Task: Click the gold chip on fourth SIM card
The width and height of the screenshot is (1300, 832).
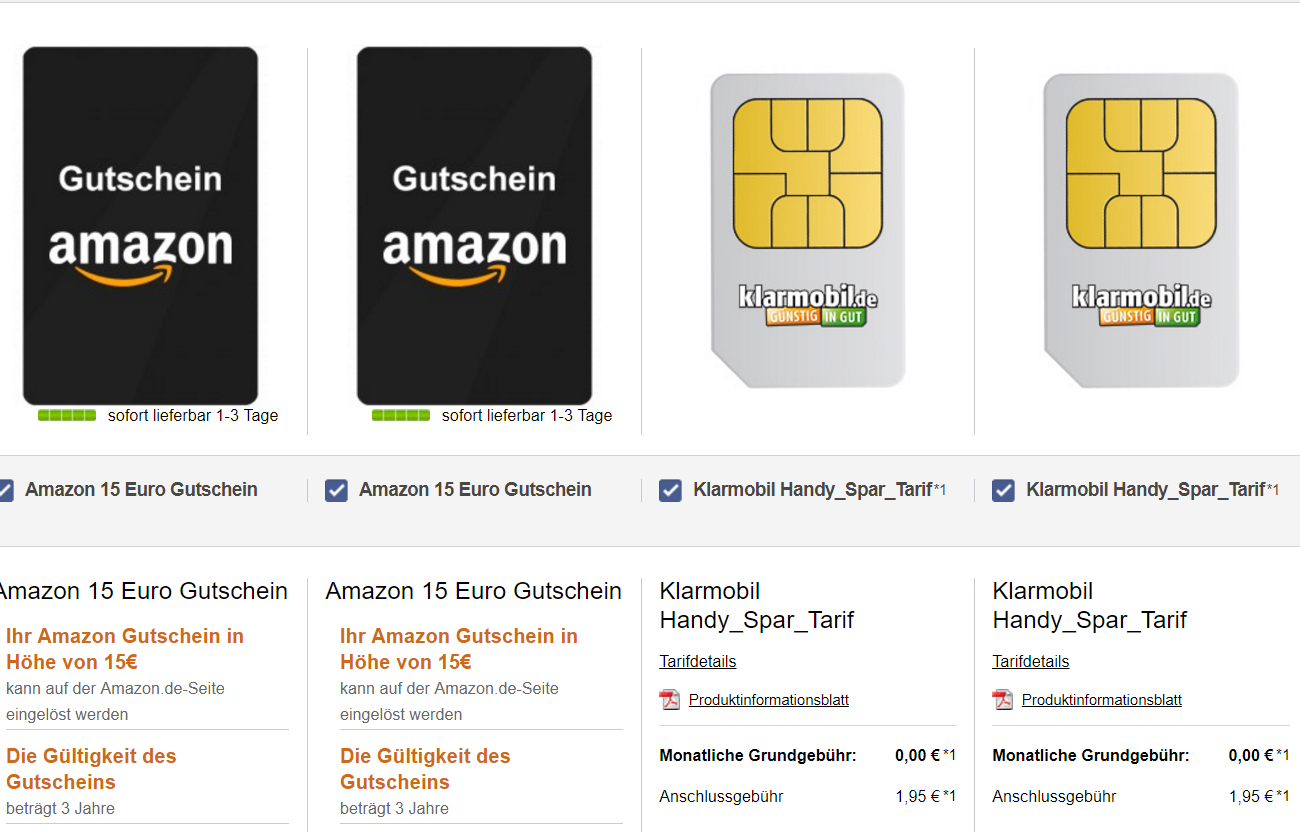Action: [1141, 174]
